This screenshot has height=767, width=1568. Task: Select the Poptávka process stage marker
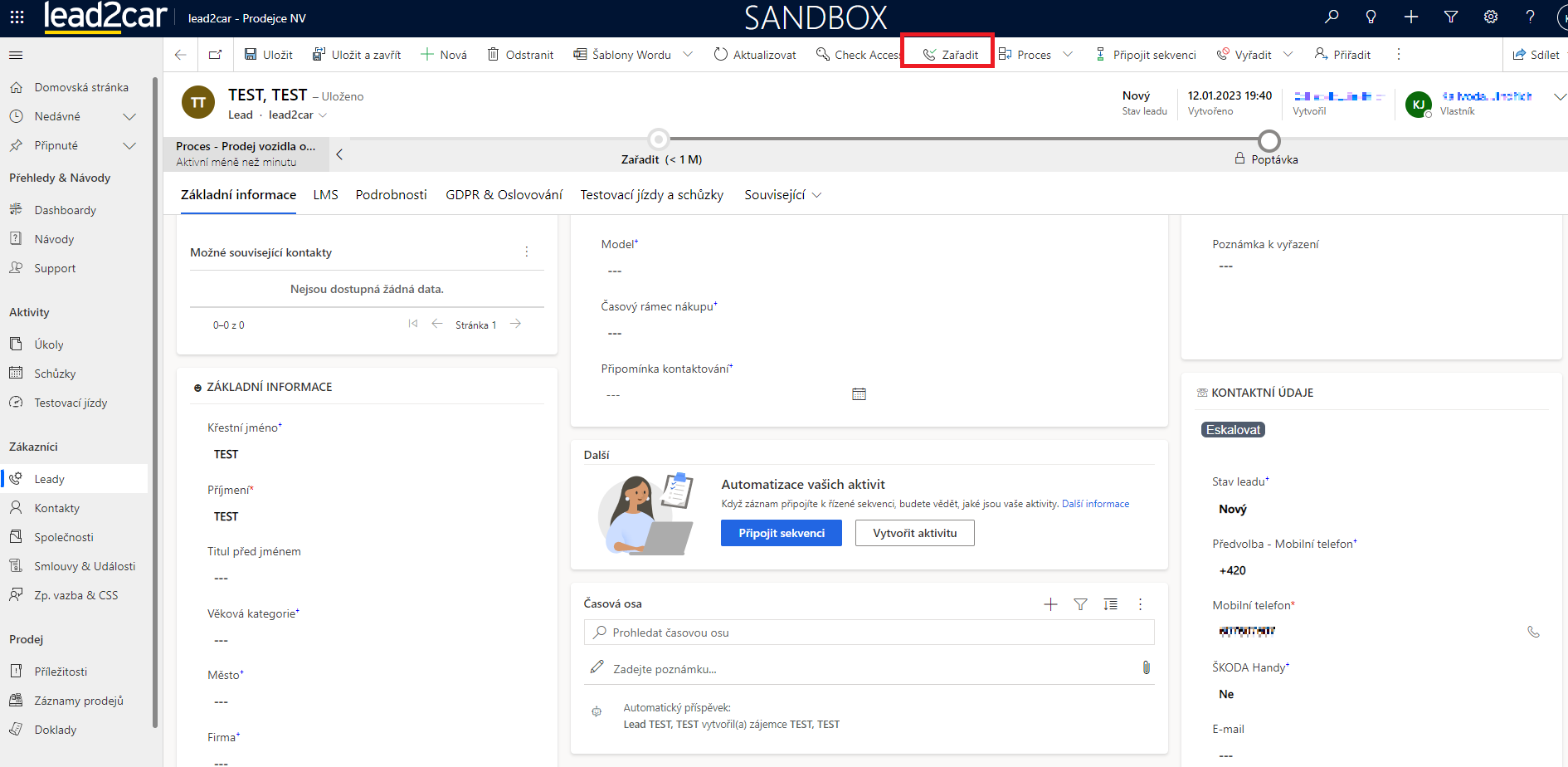point(1269,140)
